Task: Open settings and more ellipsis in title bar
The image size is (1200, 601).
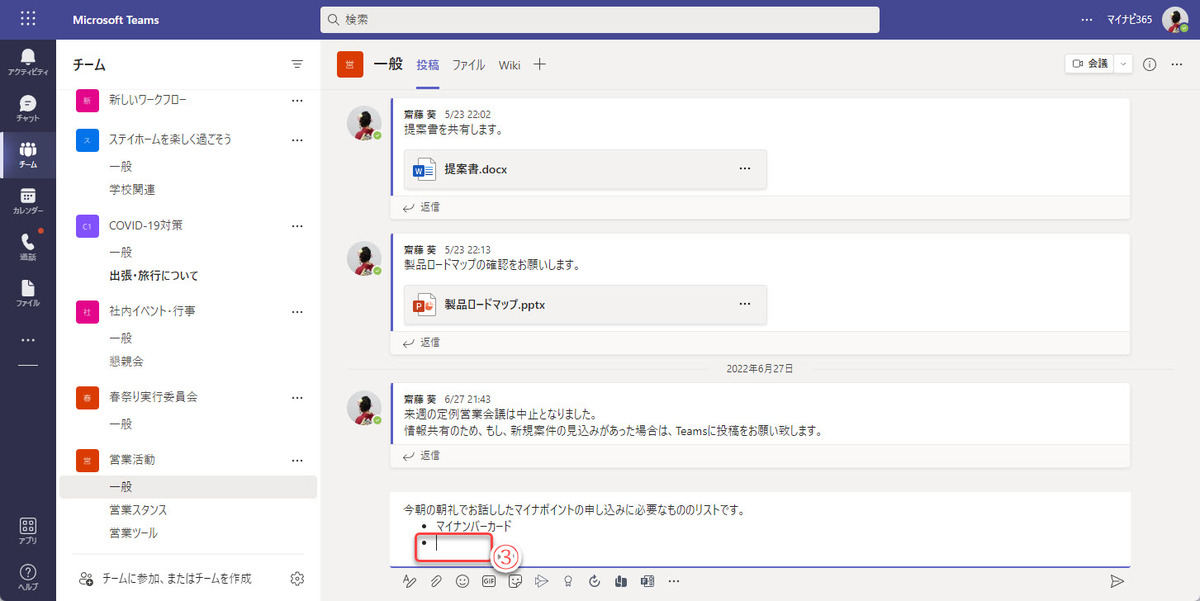Action: (1087, 20)
